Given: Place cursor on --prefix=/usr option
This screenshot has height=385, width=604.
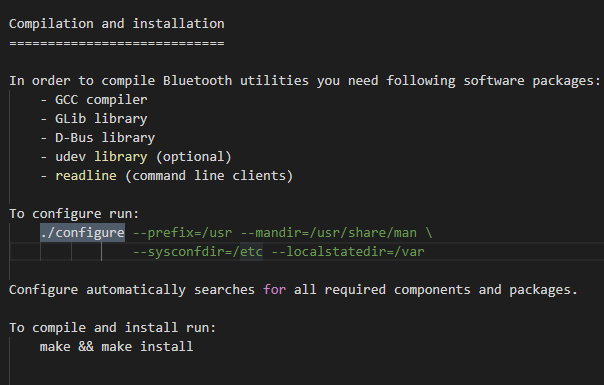Looking at the screenshot, I should 182,233.
